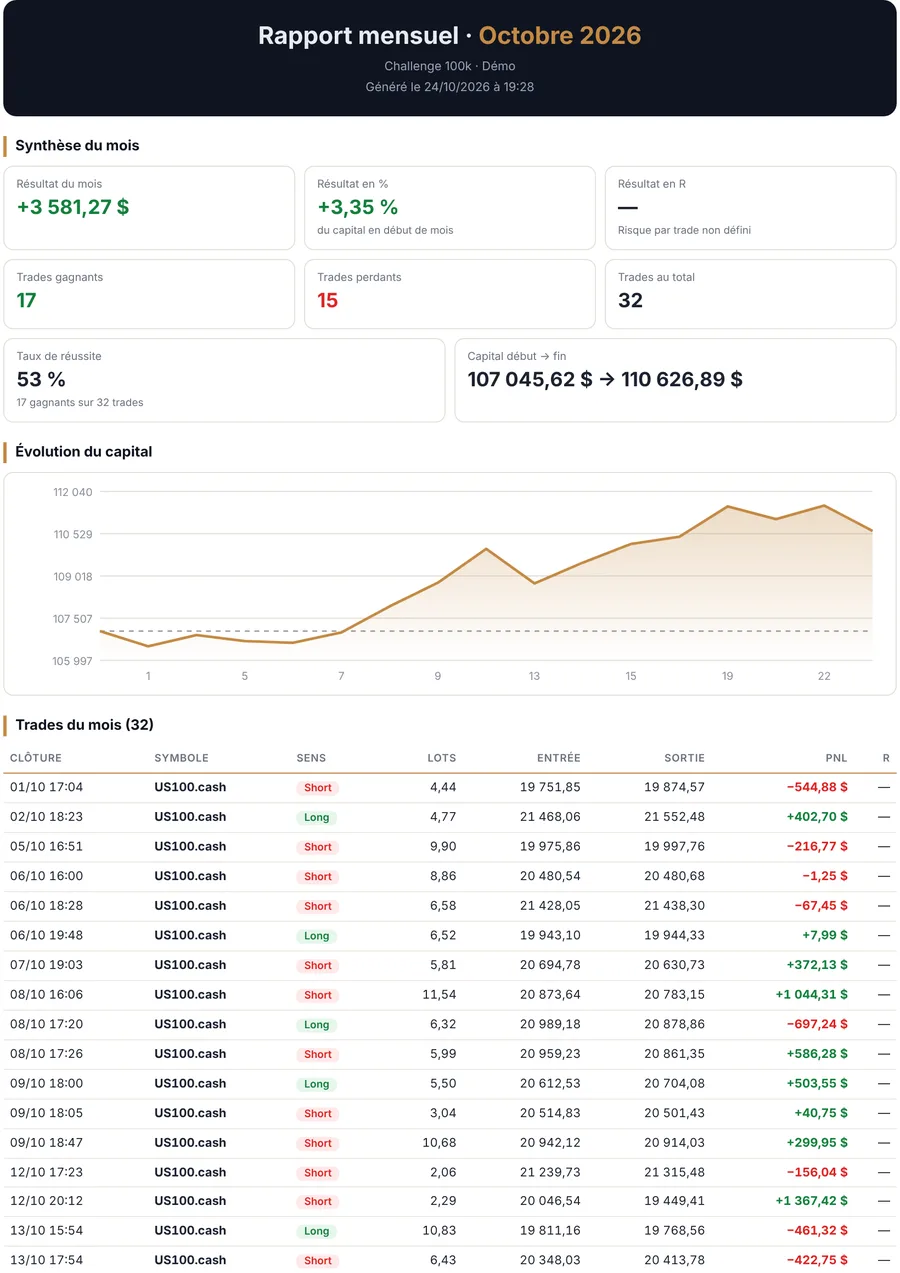Click the Trades du mois (32) heading
The image size is (900, 1273).
click(84, 725)
